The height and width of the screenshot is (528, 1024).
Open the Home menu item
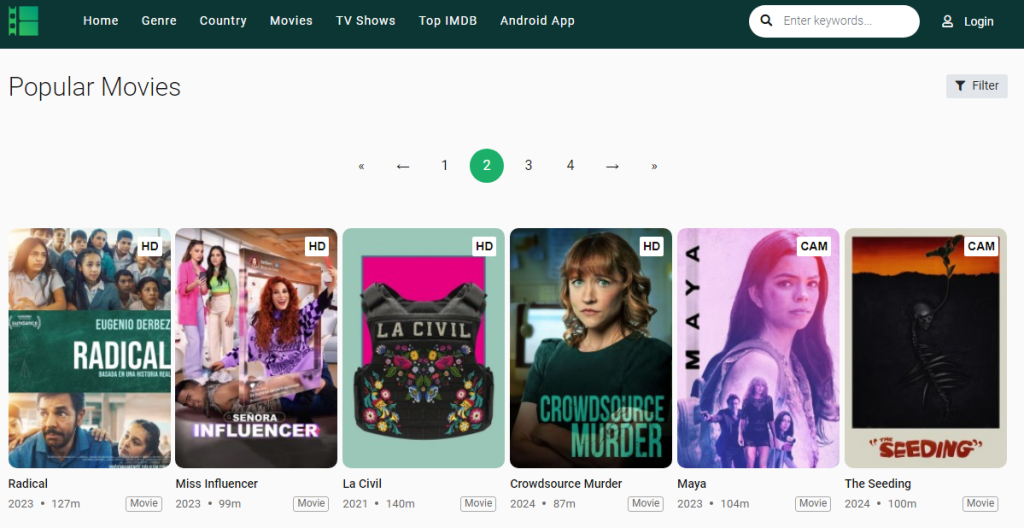(x=101, y=21)
